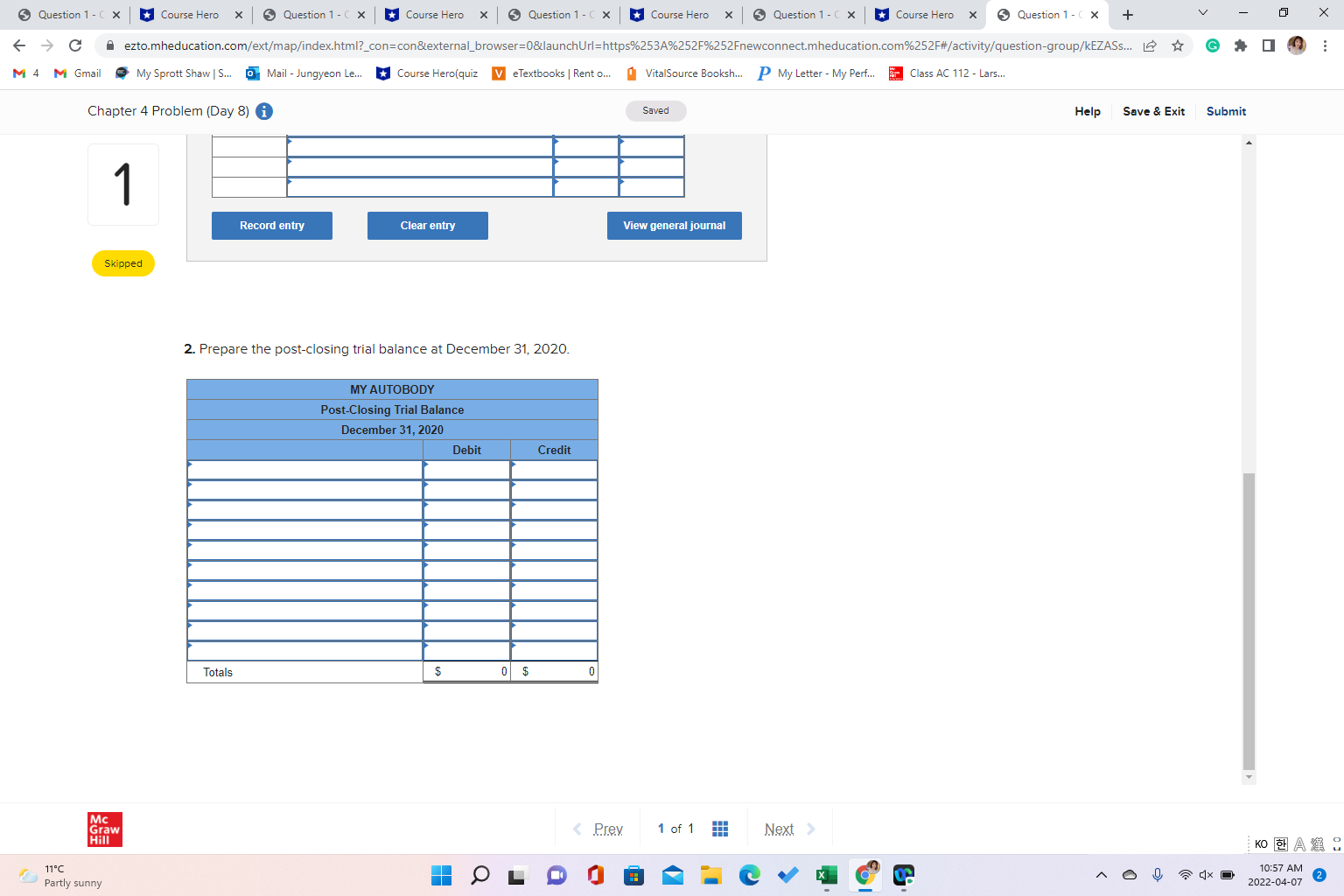Open Excel from the taskbar
The height and width of the screenshot is (896, 1344).
tap(827, 875)
